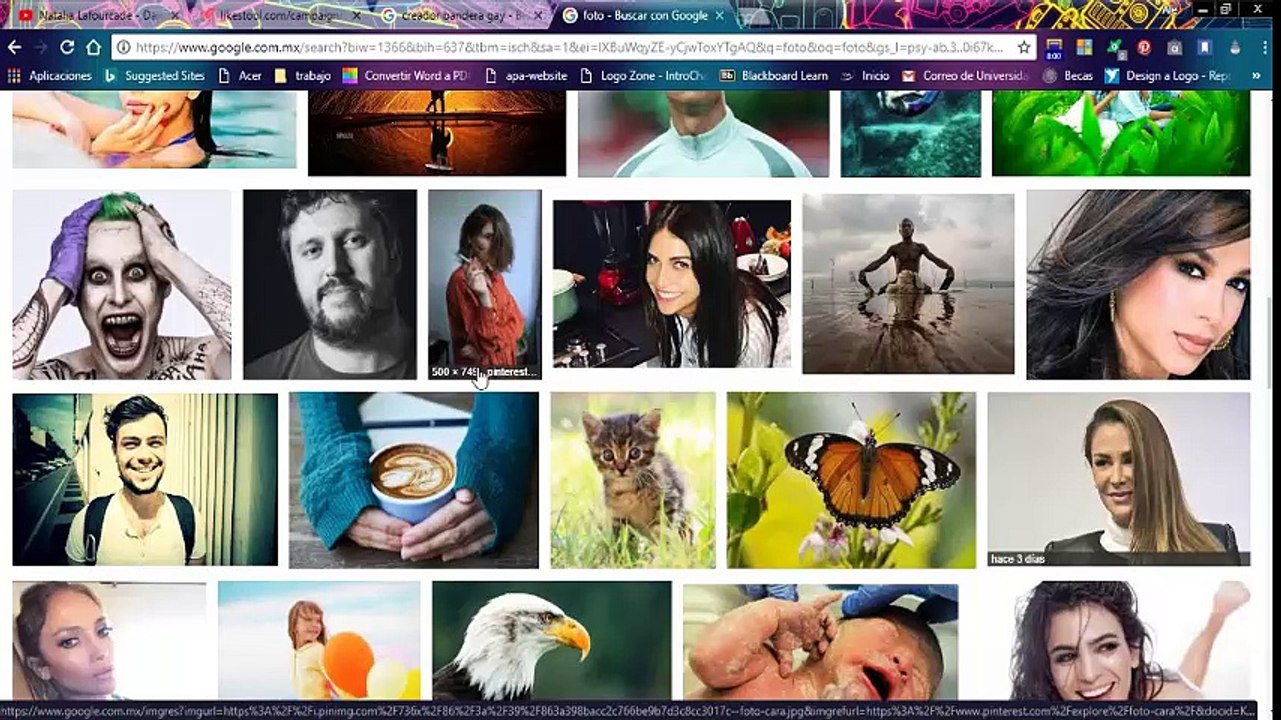
Task: Open the Becas bookmark
Action: [1068, 76]
